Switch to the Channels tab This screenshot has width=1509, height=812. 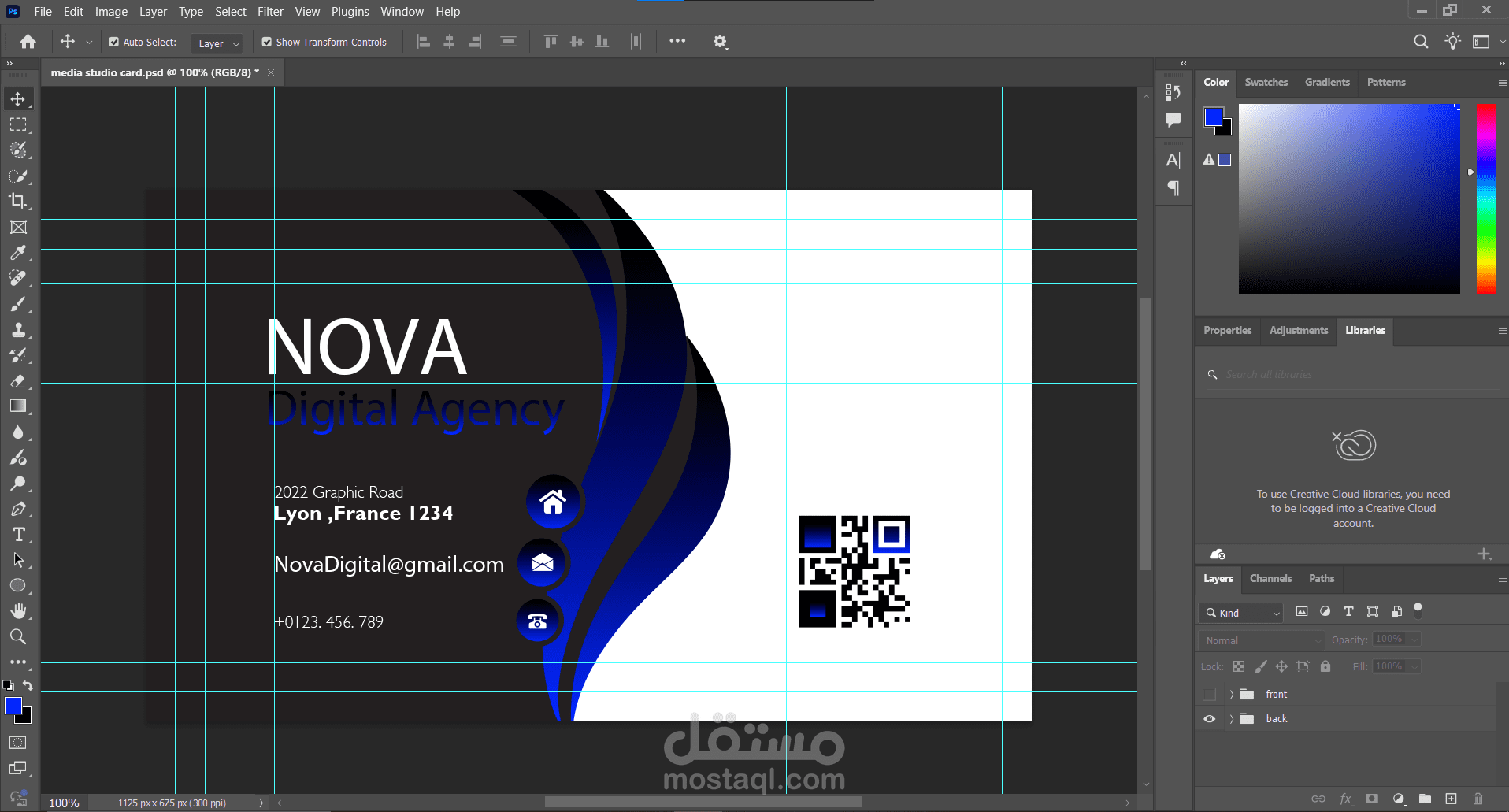[1270, 578]
